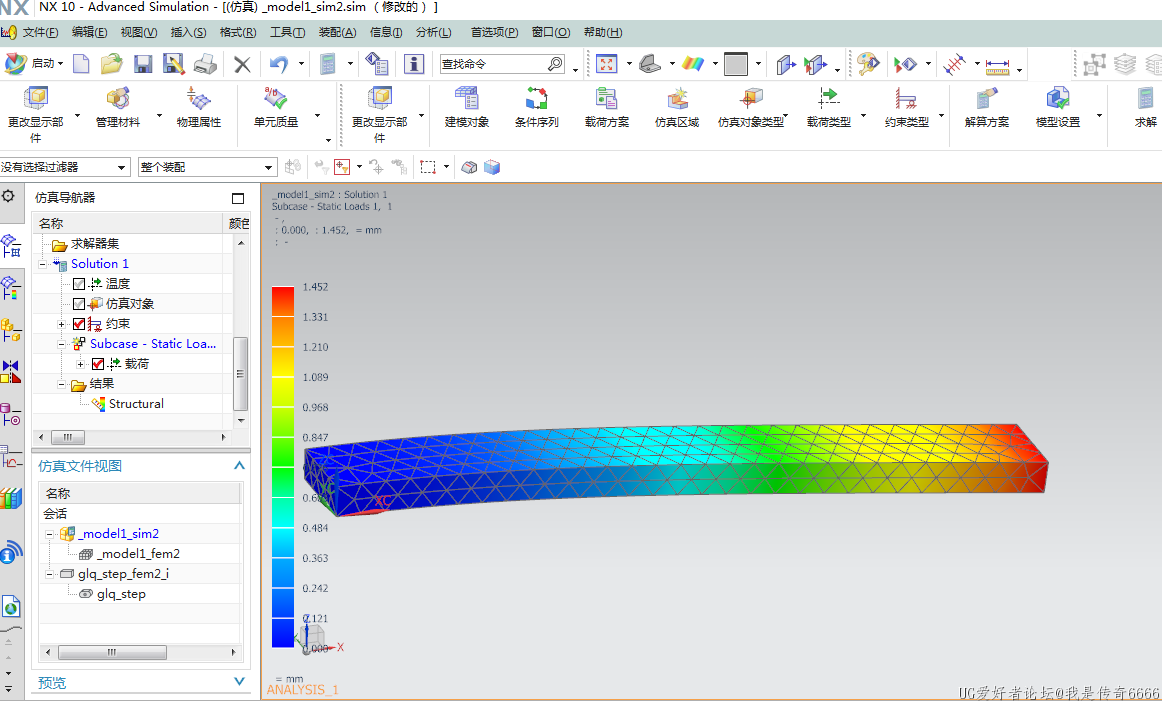
Task: Open the 视图(V) menu
Action: [139, 33]
